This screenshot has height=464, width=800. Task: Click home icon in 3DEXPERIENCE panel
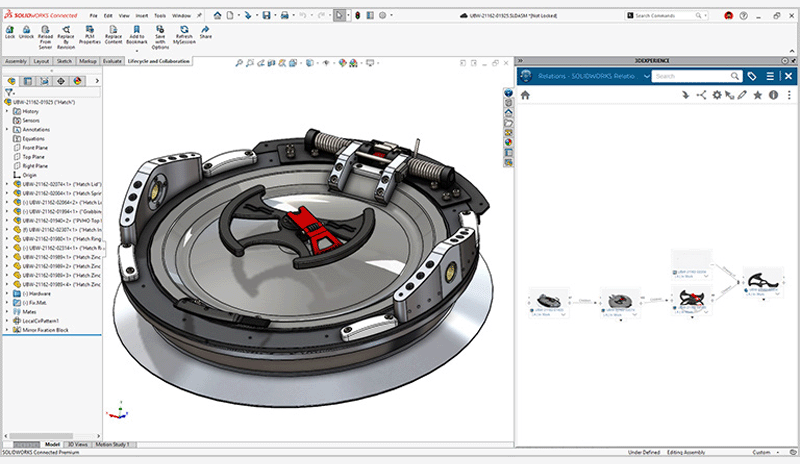tap(525, 95)
